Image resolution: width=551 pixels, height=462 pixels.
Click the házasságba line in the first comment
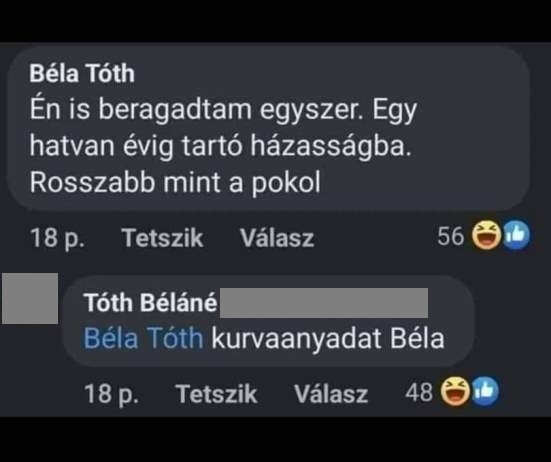point(220,146)
